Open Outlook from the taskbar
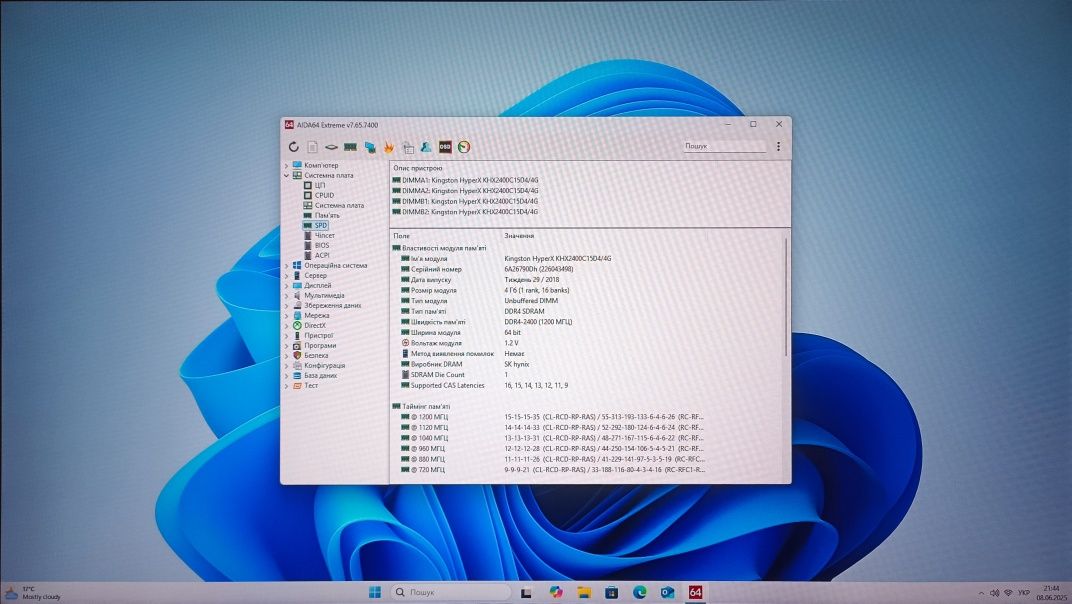The height and width of the screenshot is (604, 1072). (x=667, y=592)
